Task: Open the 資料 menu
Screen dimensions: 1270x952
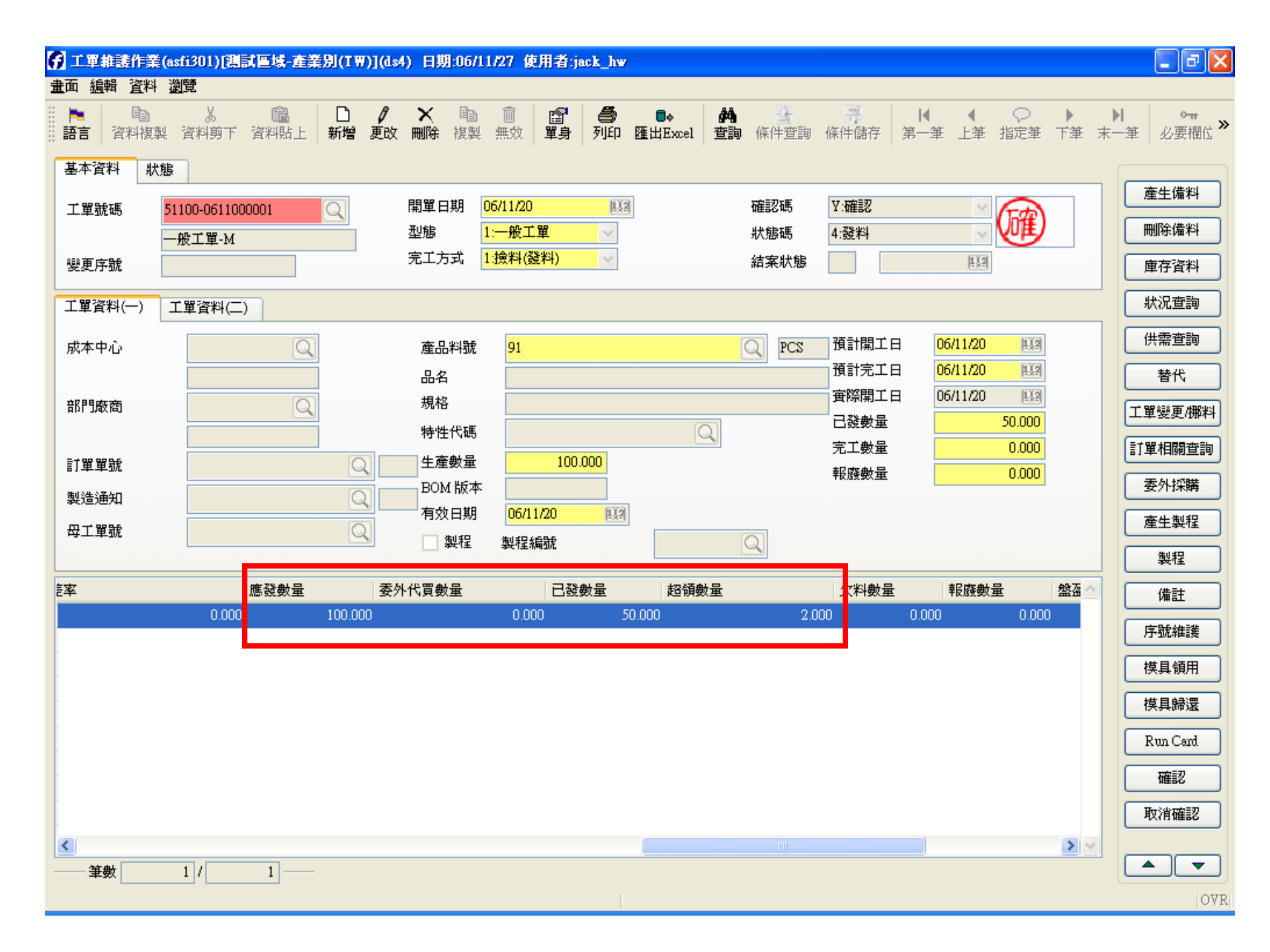Action: pos(142,86)
